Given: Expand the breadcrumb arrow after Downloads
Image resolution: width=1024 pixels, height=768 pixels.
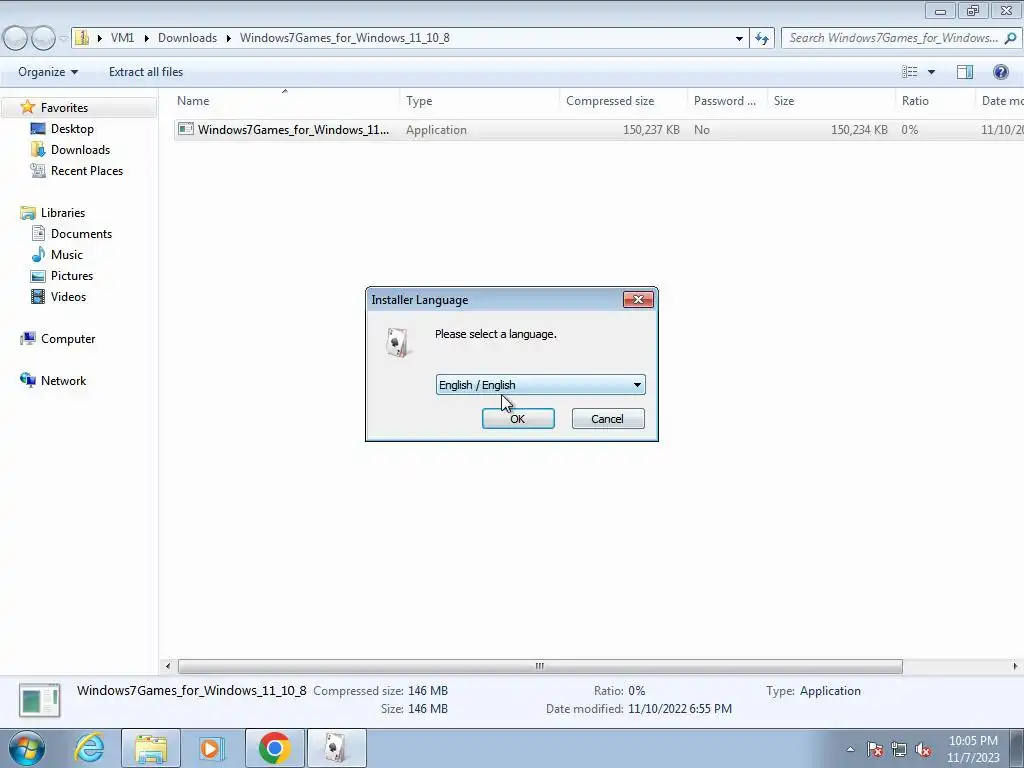Looking at the screenshot, I should (229, 38).
